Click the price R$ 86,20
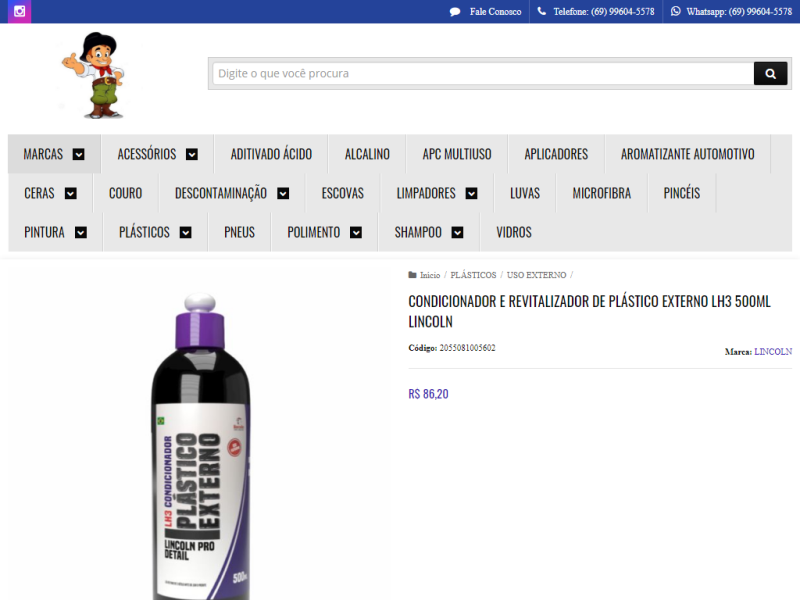This screenshot has height=600, width=800. [x=429, y=394]
